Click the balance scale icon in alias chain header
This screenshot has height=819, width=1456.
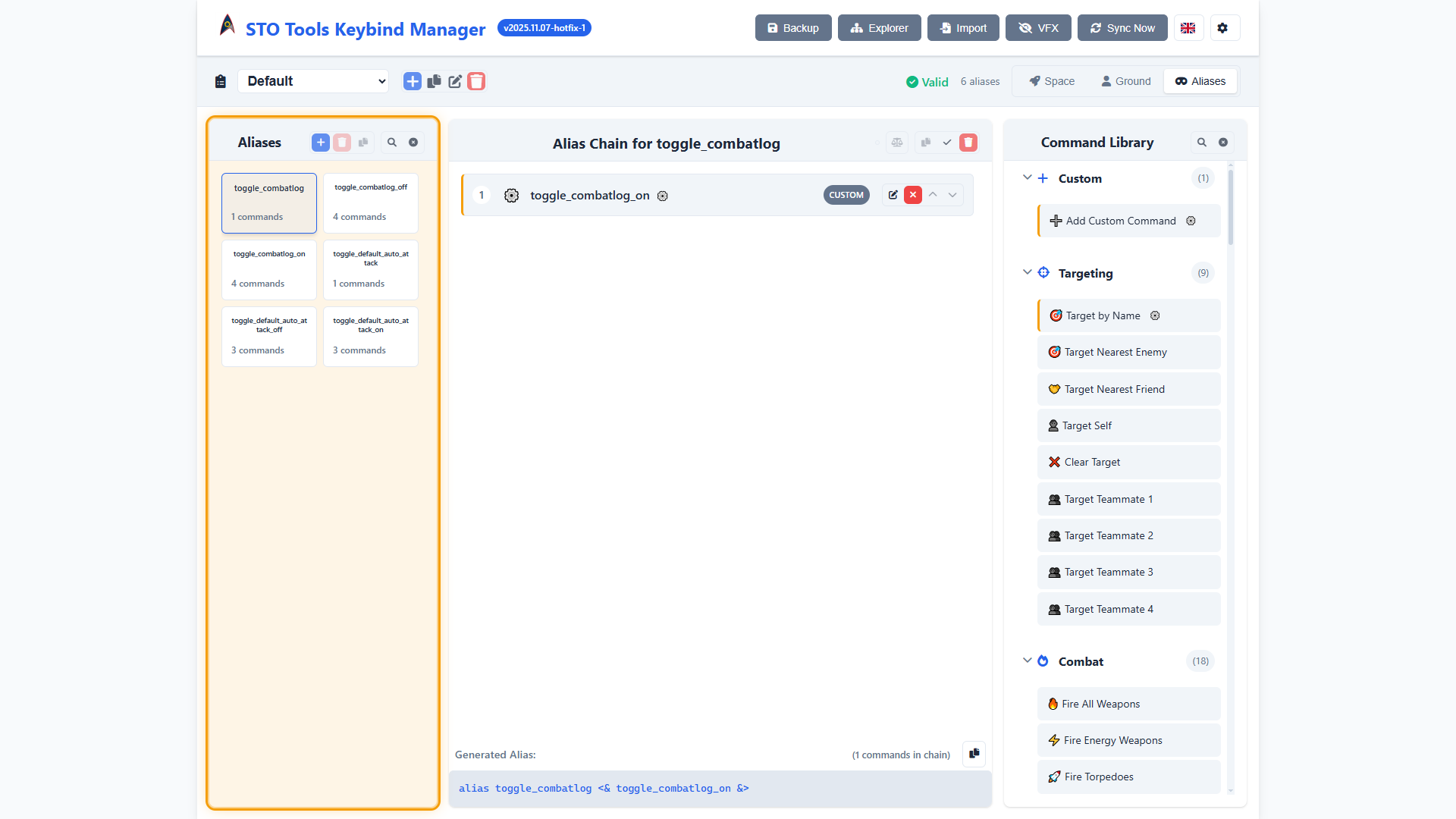tap(897, 143)
